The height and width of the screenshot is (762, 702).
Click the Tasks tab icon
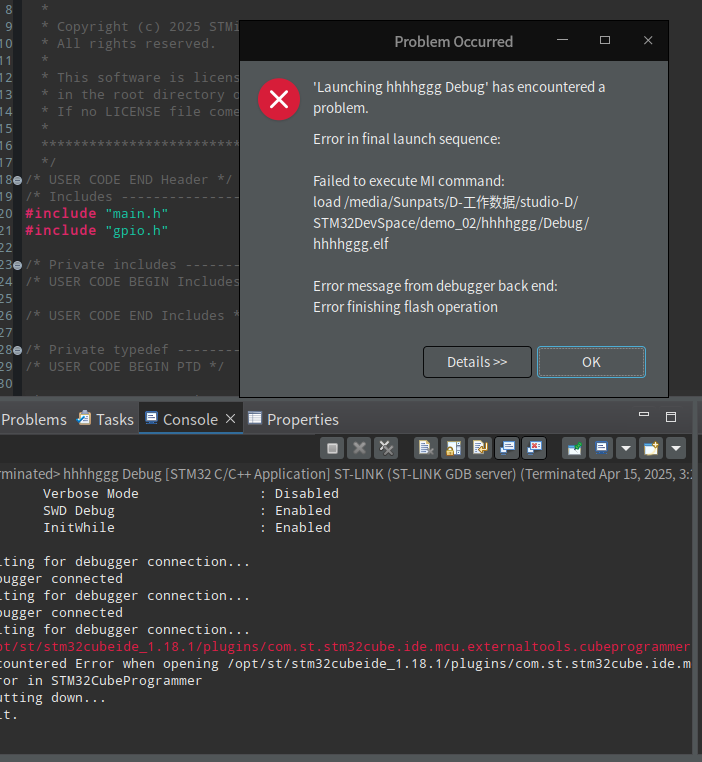tap(84, 418)
